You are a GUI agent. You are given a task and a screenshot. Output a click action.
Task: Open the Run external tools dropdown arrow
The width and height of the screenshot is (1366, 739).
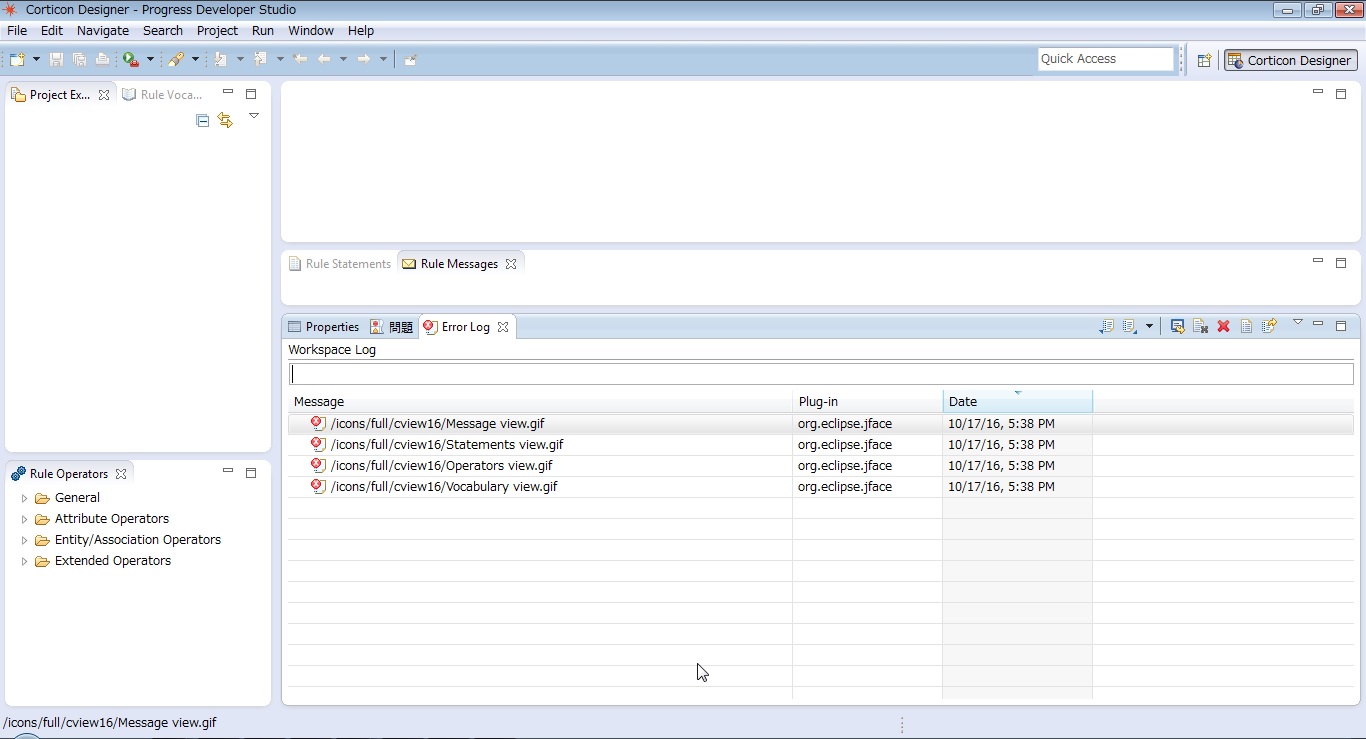150,60
